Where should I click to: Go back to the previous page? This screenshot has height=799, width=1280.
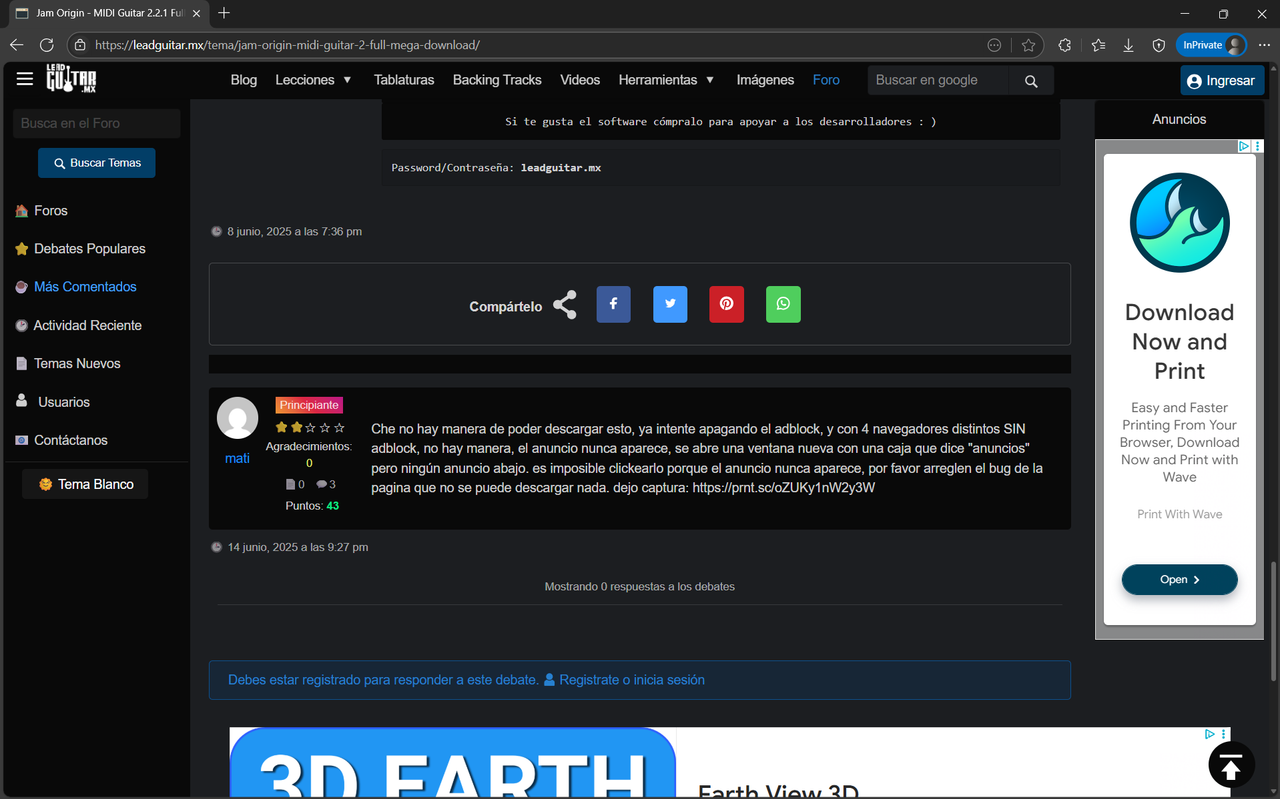coord(16,45)
